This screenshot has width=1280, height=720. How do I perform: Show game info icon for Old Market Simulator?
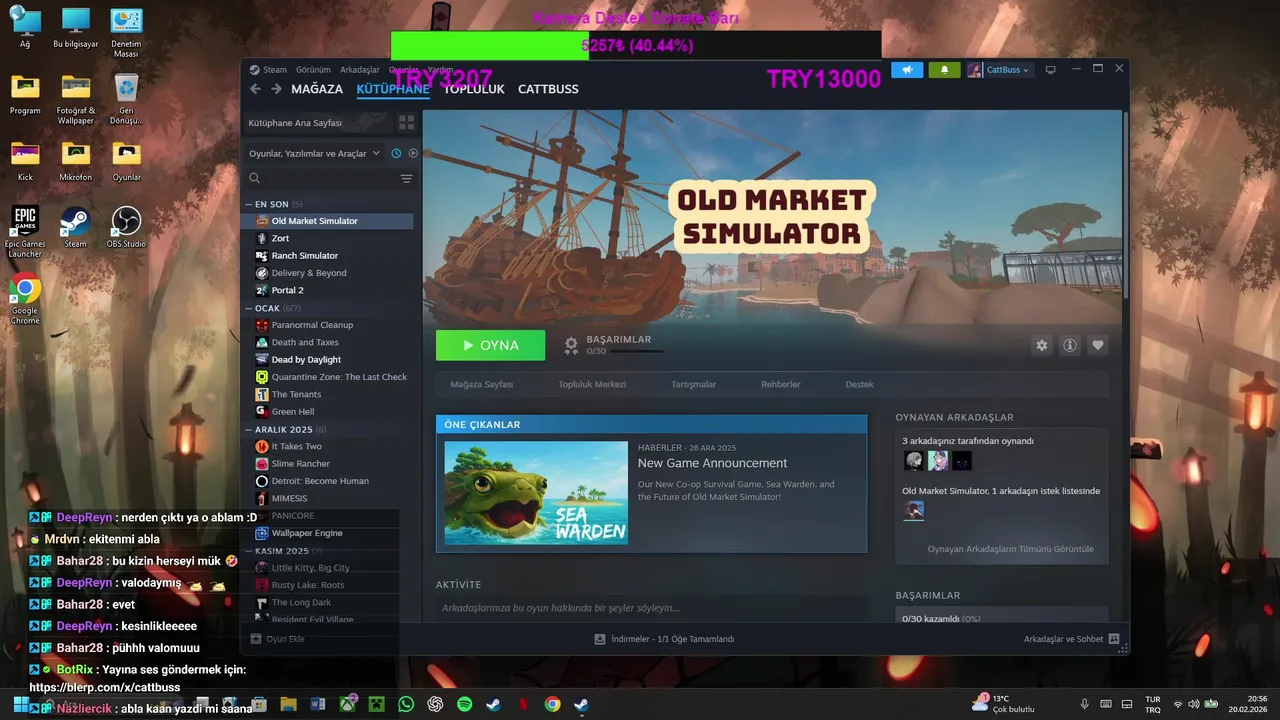[1070, 345]
